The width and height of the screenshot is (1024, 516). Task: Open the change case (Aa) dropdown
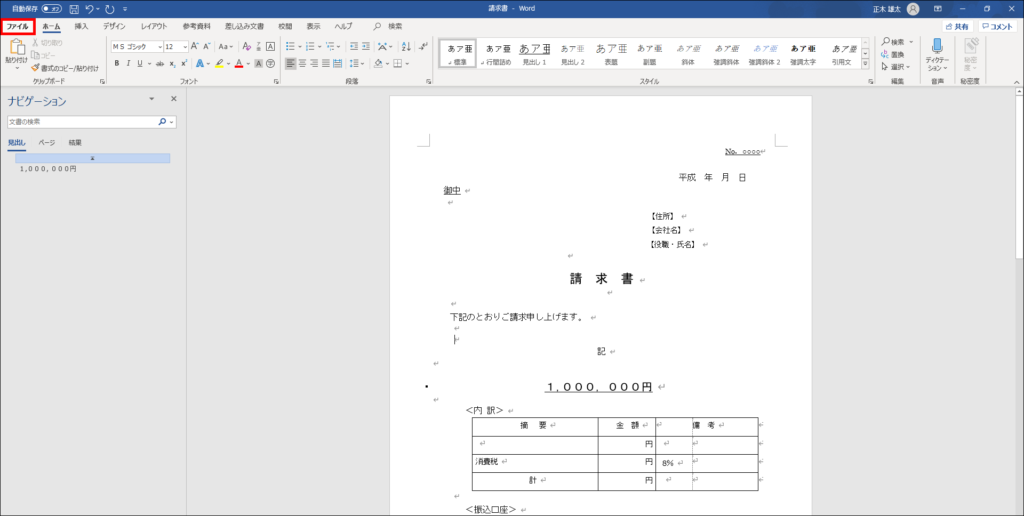[x=226, y=46]
